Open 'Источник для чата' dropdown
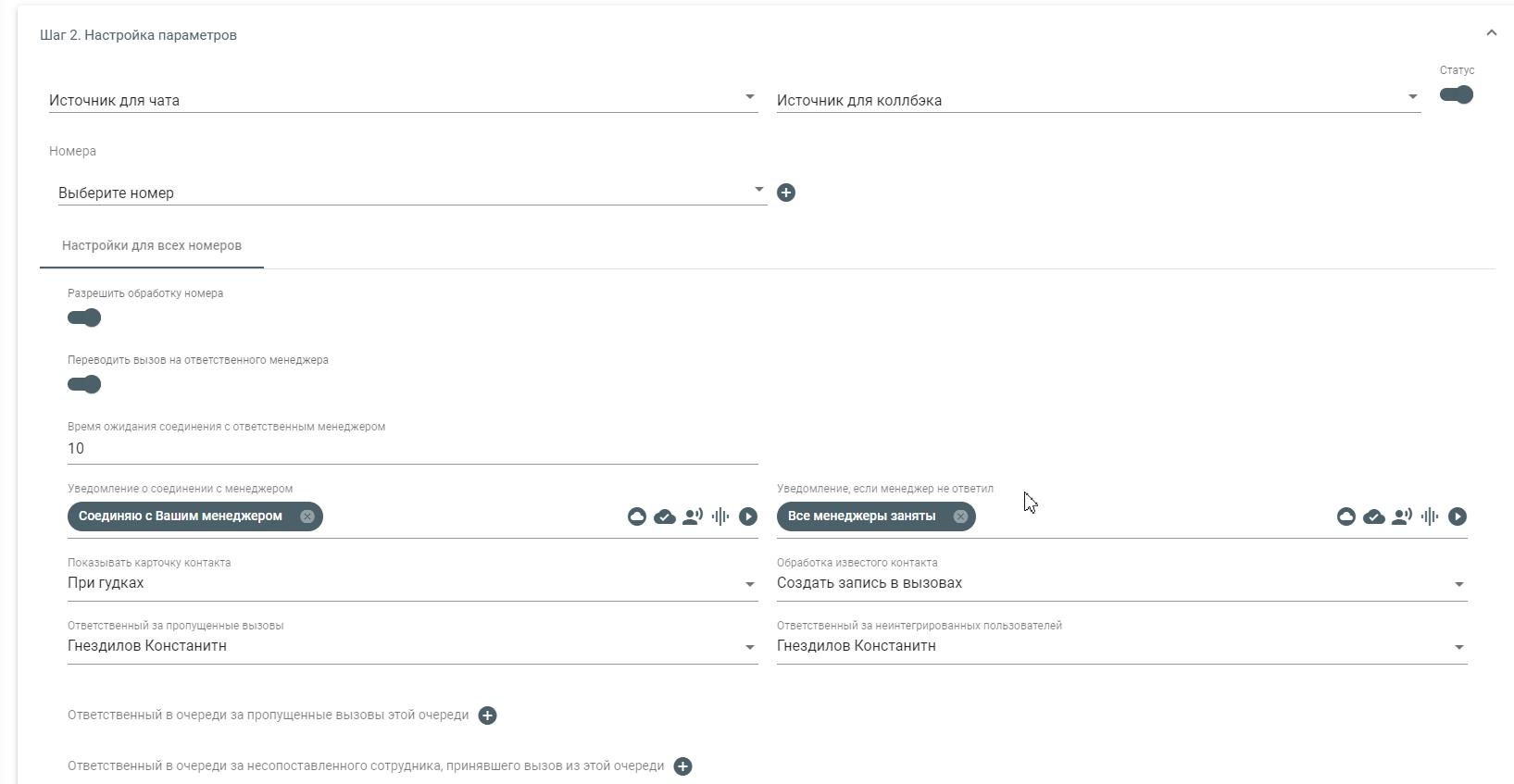The height and width of the screenshot is (784, 1514). coord(403,100)
